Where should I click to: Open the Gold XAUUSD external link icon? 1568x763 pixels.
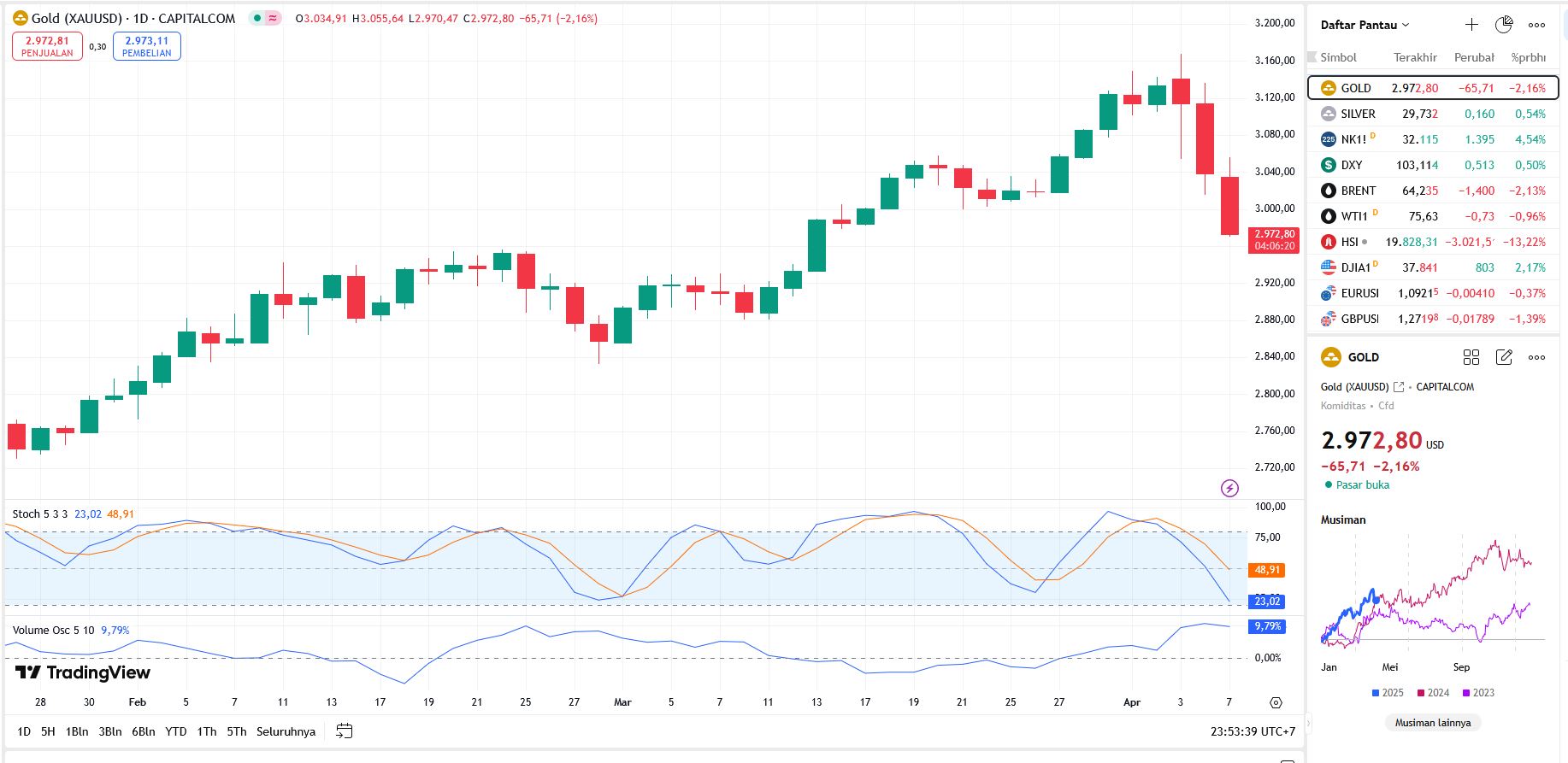click(x=1399, y=387)
